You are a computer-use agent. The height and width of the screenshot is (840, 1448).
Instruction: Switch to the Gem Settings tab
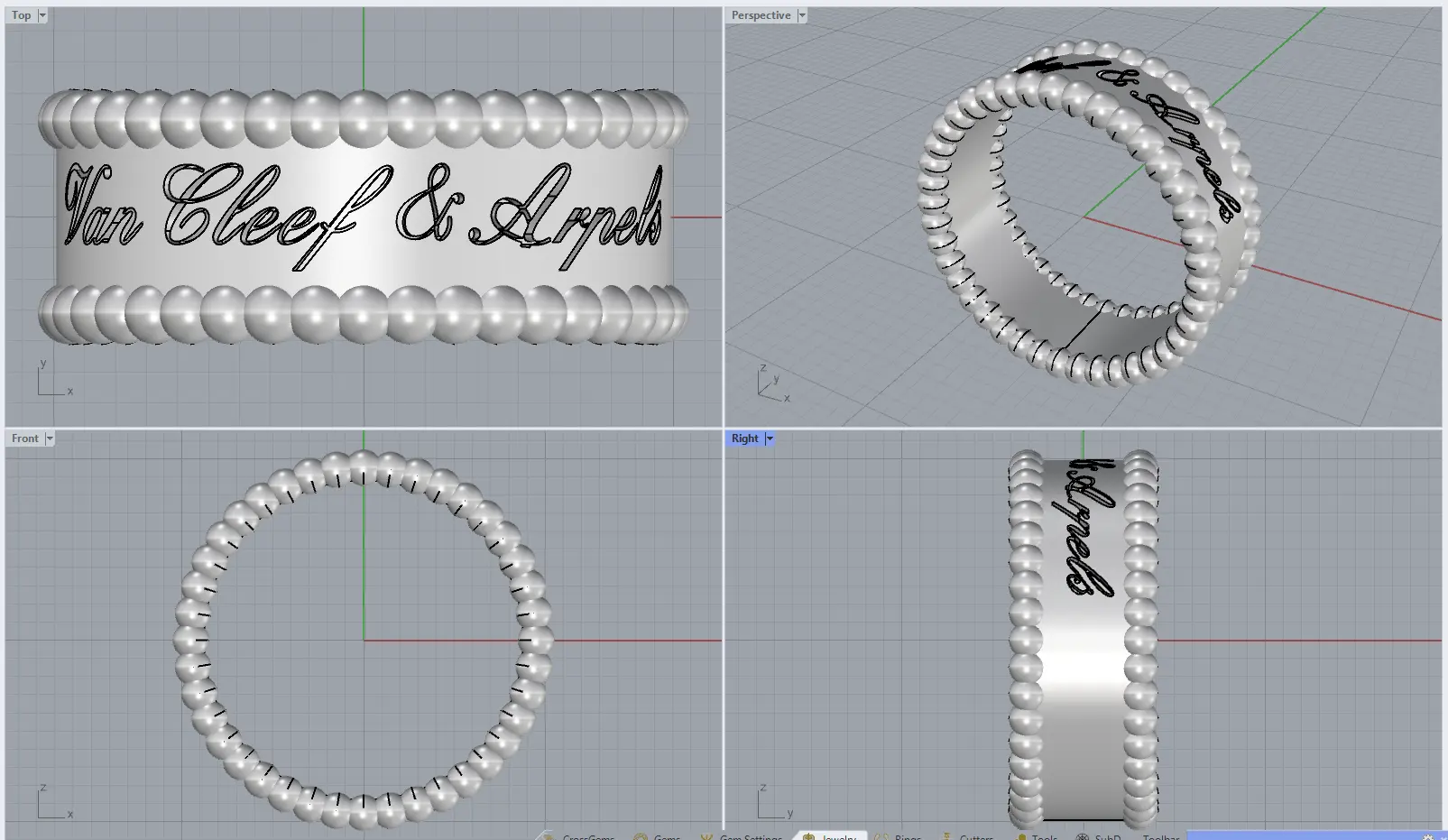[x=750, y=836]
